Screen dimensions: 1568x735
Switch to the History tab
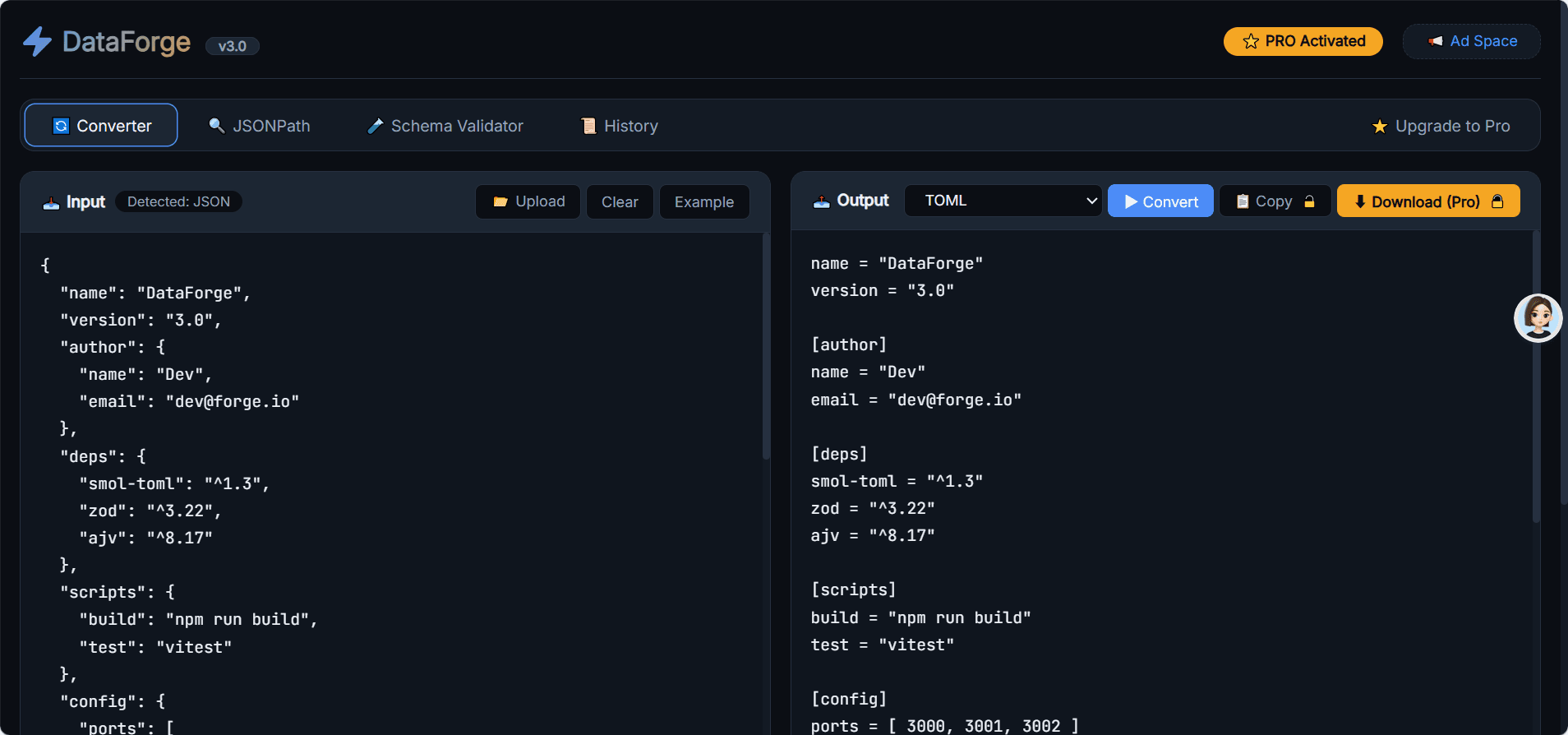619,126
